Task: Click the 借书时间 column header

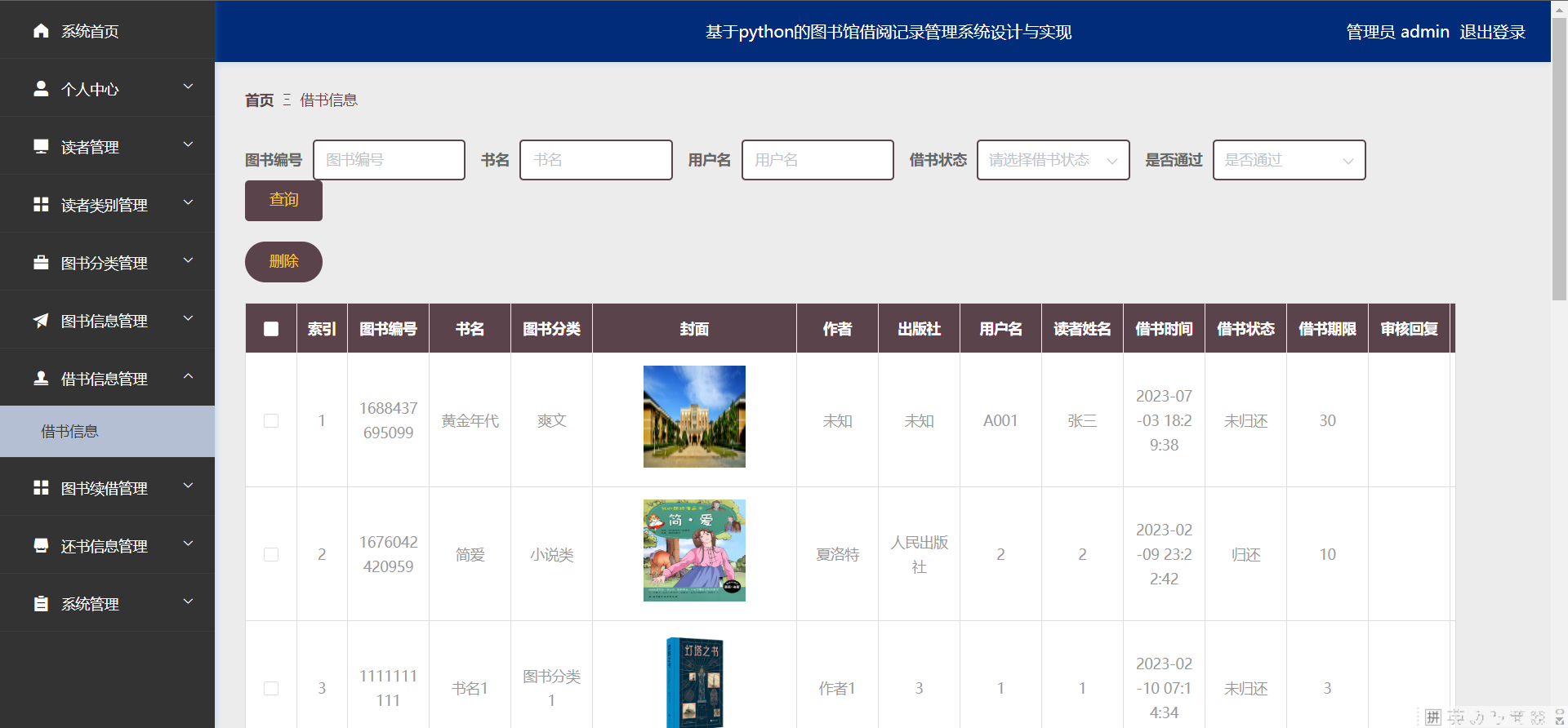Action: point(1164,329)
